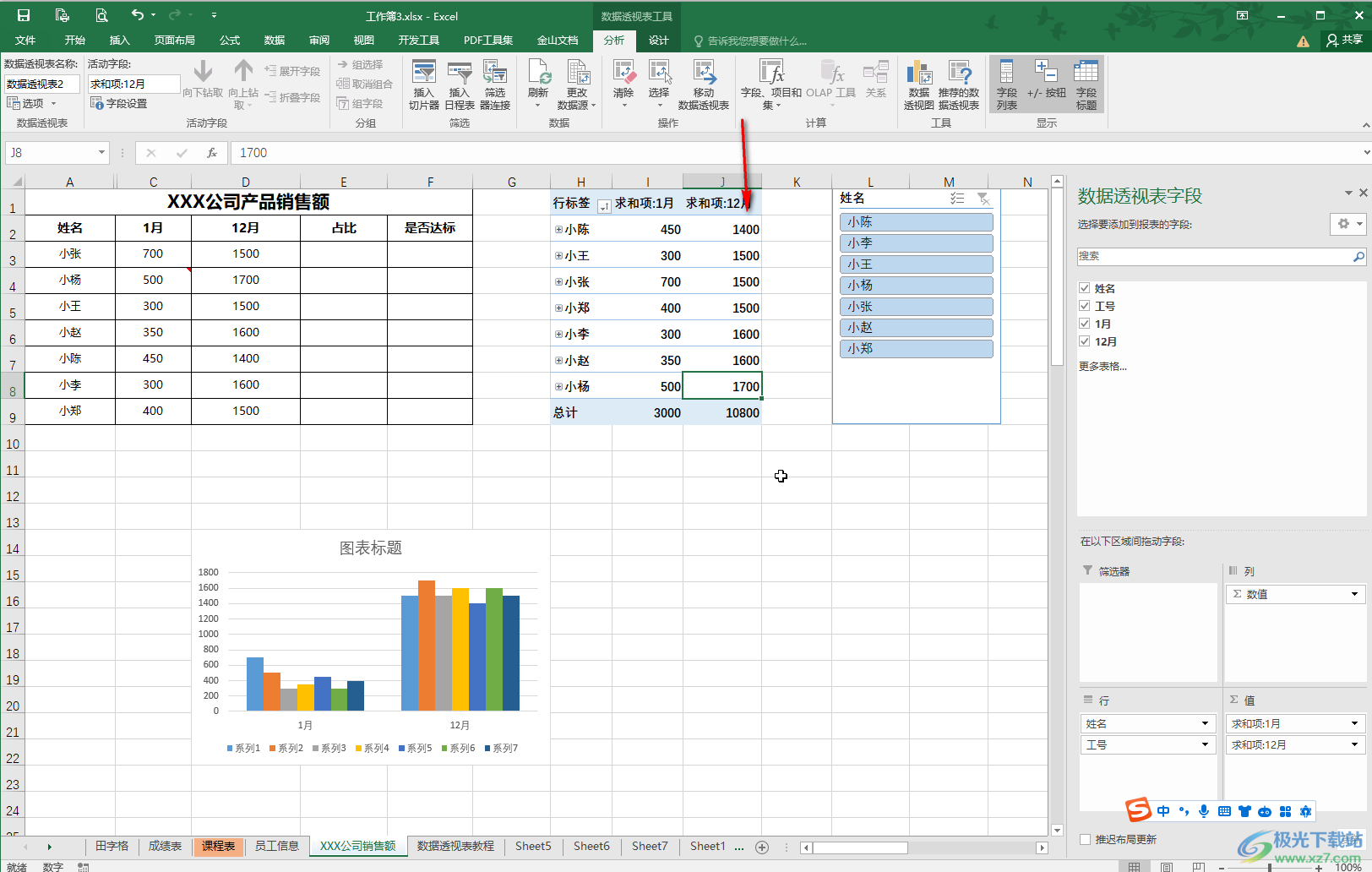The height and width of the screenshot is (872, 1372).
Task: Toggle the Field List display button
Action: 1007,84
